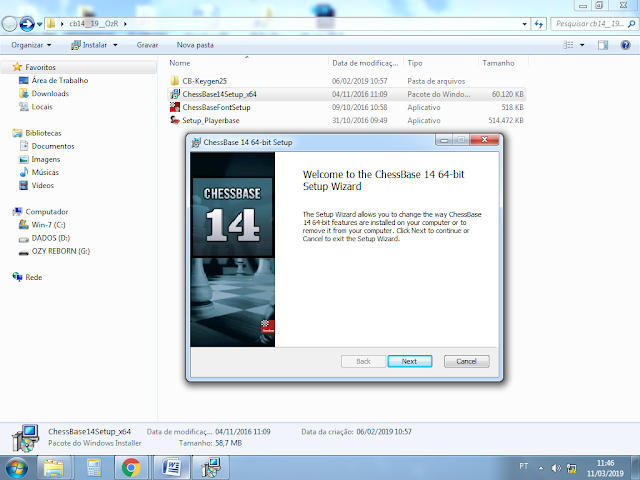This screenshot has width=640, height=480.
Task: Open the Organizar menu
Action: coord(31,45)
